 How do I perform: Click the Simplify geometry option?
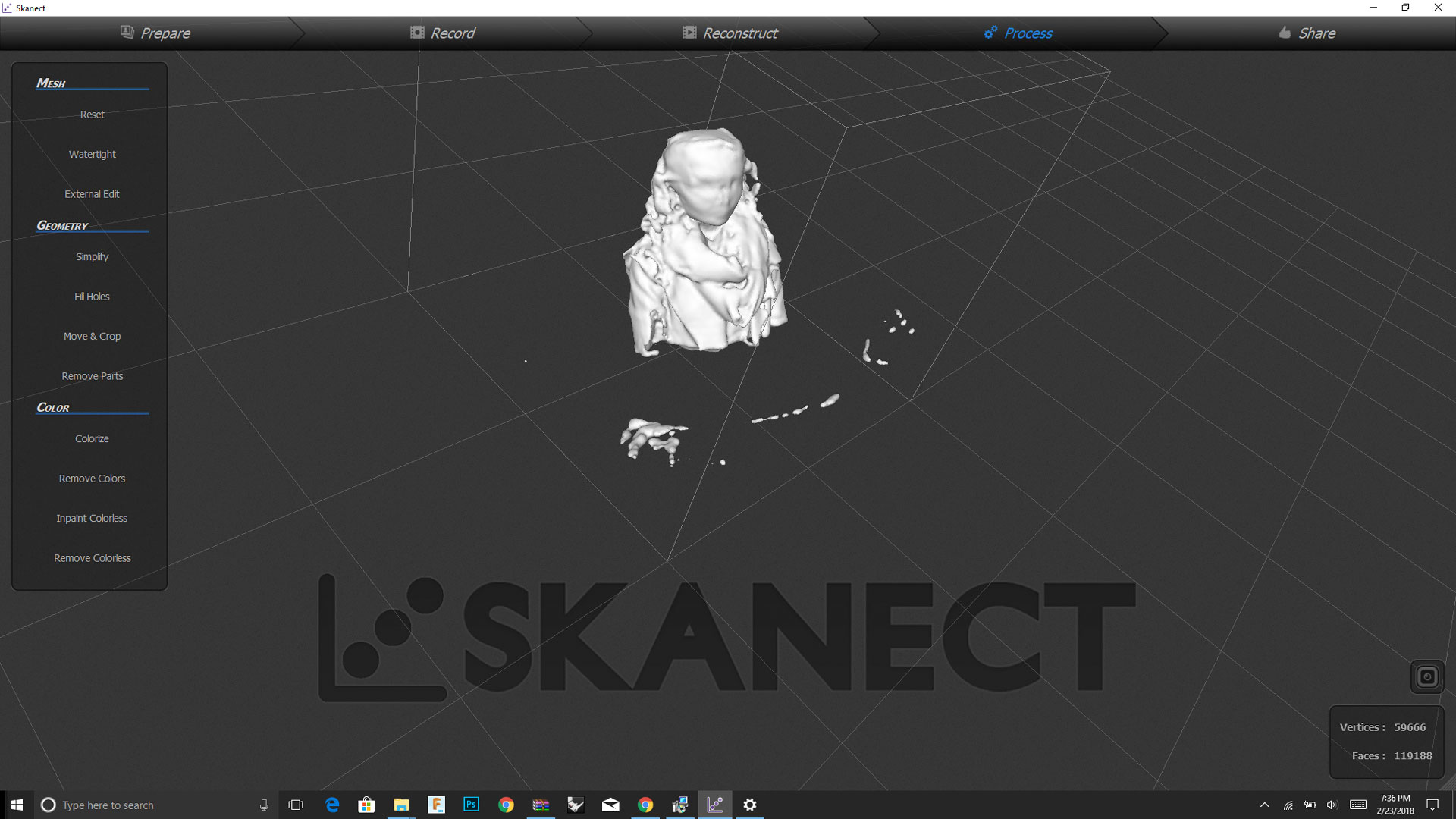click(92, 256)
